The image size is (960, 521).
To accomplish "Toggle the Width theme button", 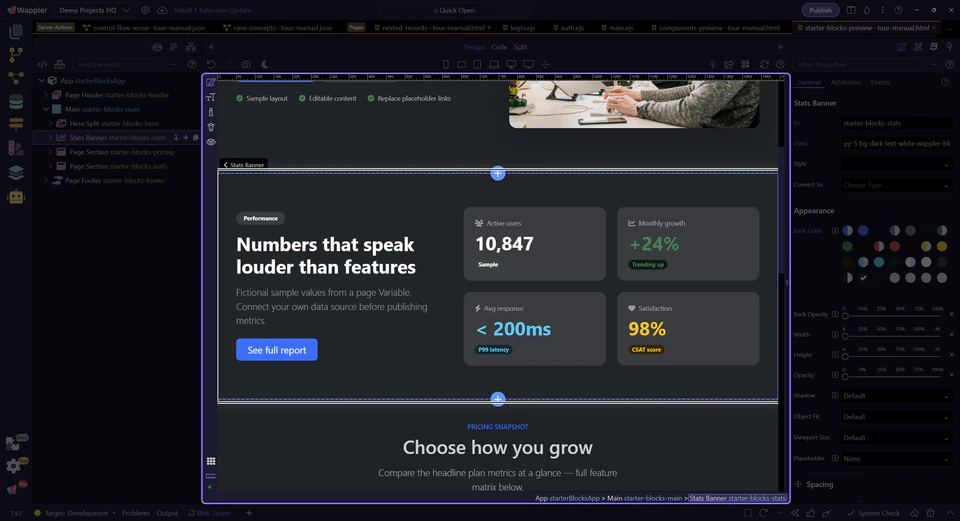I will tap(834, 335).
